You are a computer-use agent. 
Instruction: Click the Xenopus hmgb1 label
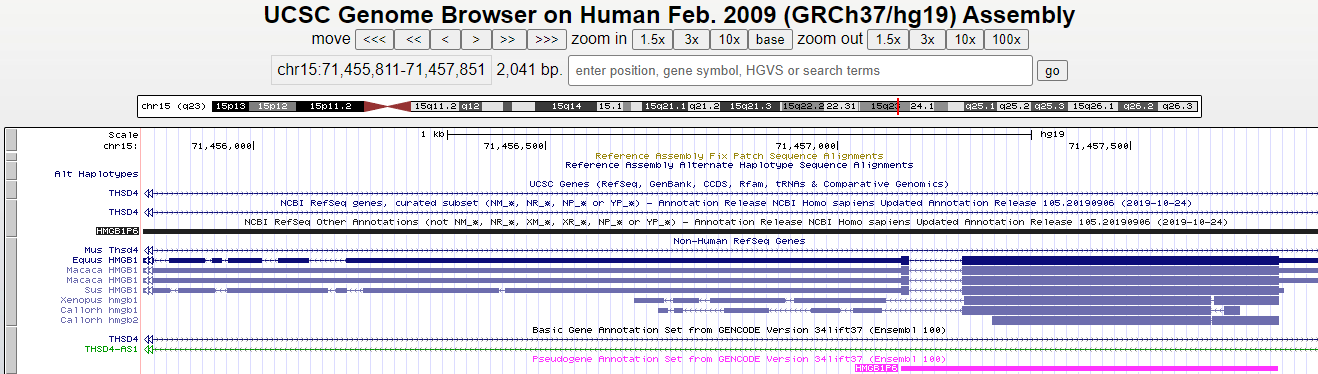coord(99,300)
